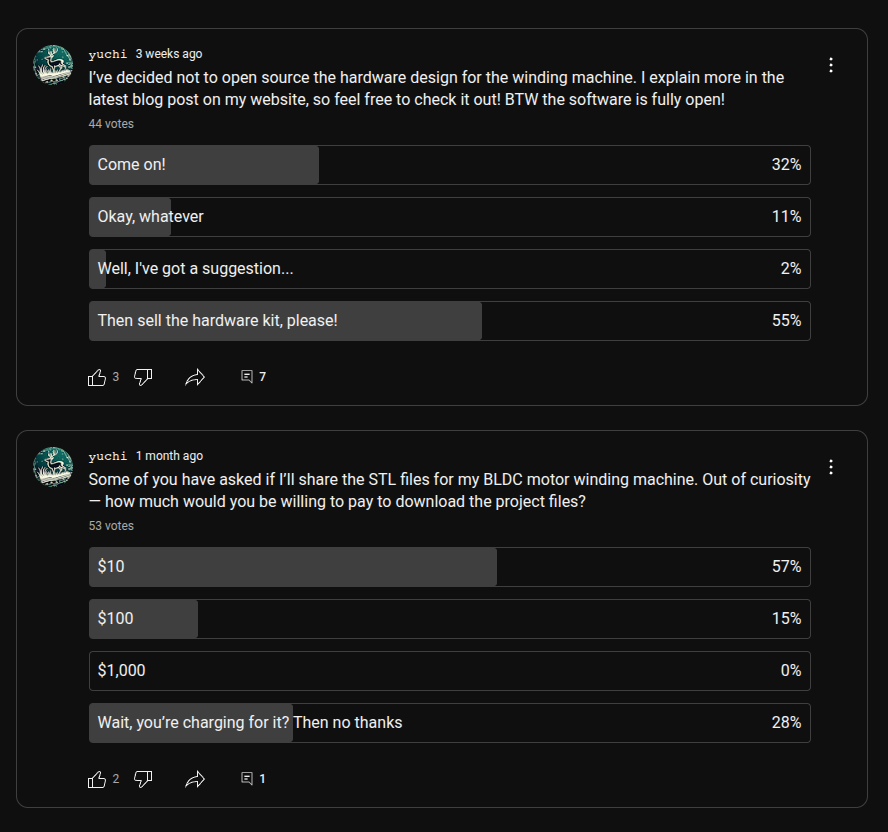Viewport: 888px width, 832px height.
Task: Like yuchi's poll about the winding machine
Action: click(97, 377)
